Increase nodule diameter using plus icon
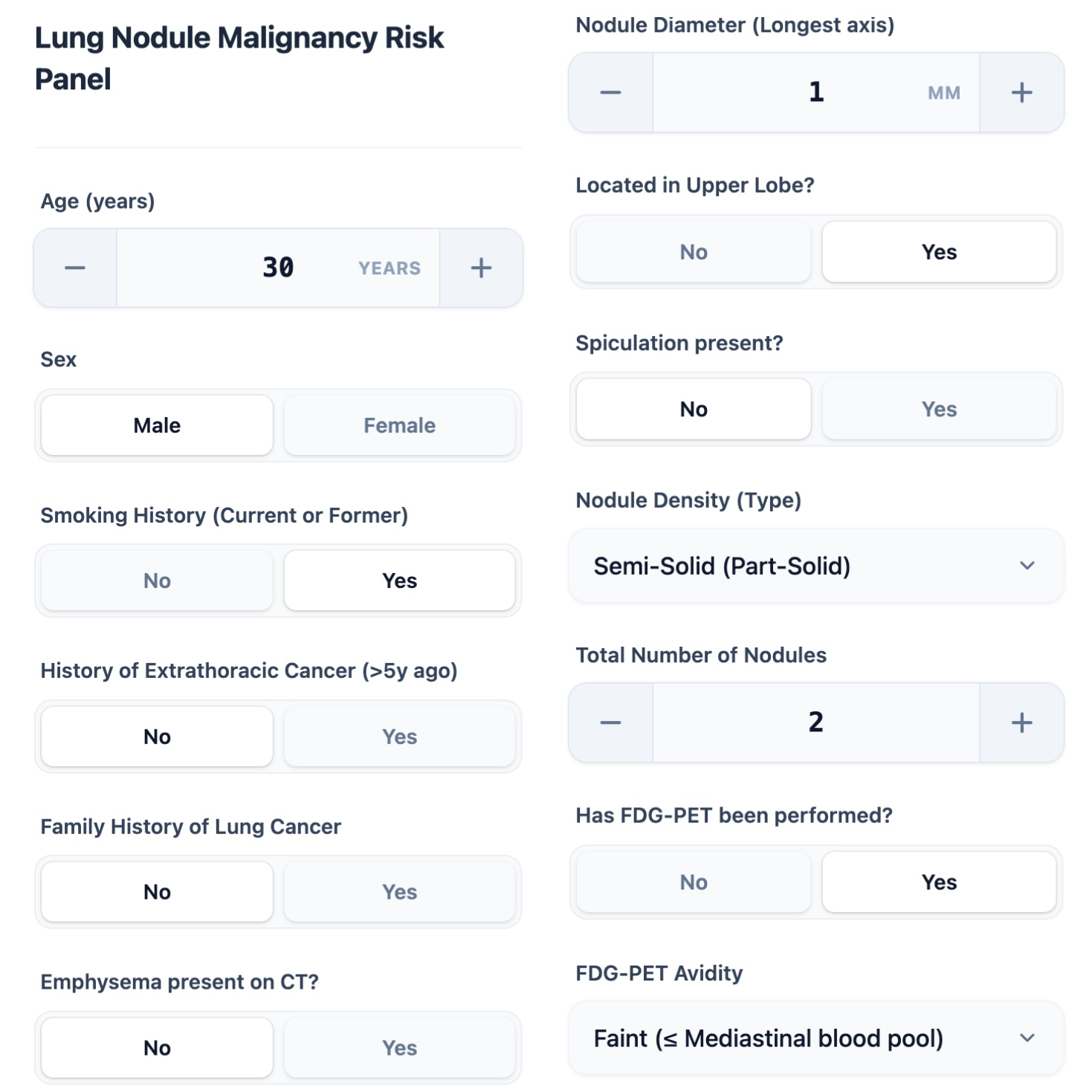This screenshot has width=1092, height=1092. point(1021,93)
